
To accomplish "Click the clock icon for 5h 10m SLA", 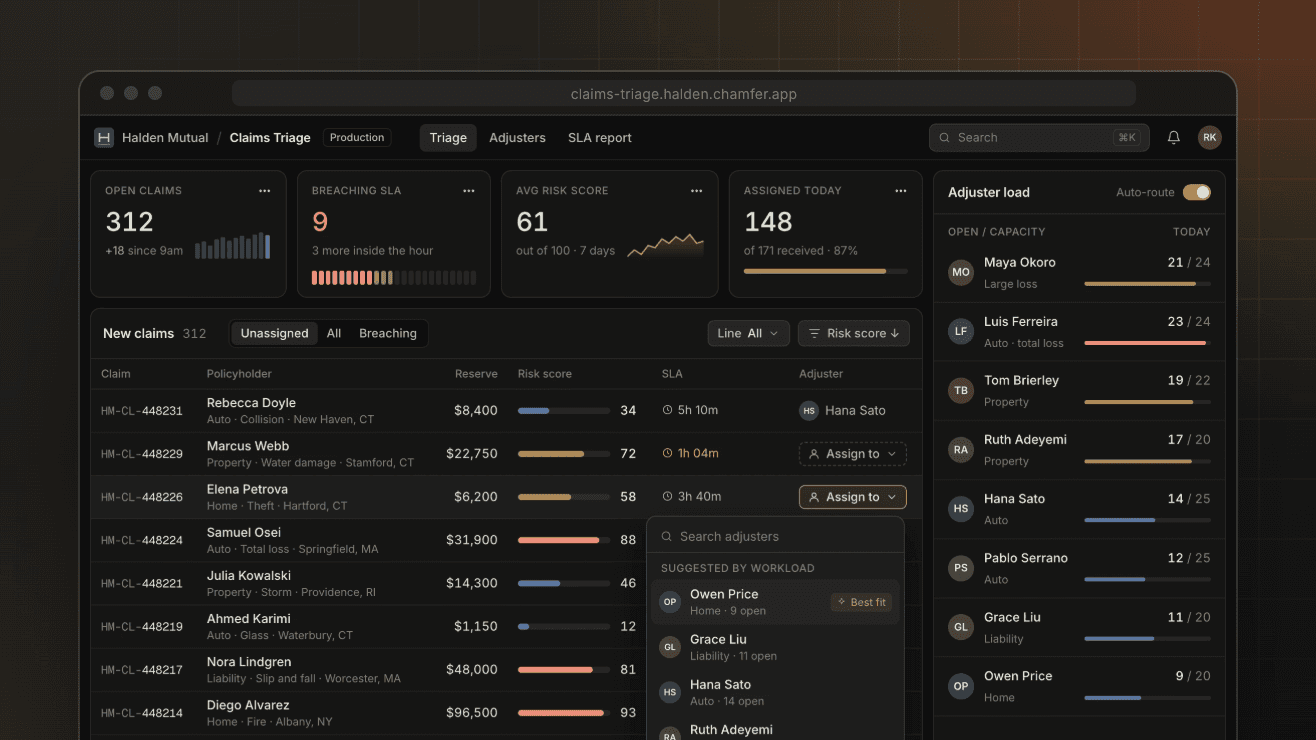I will [x=667, y=410].
